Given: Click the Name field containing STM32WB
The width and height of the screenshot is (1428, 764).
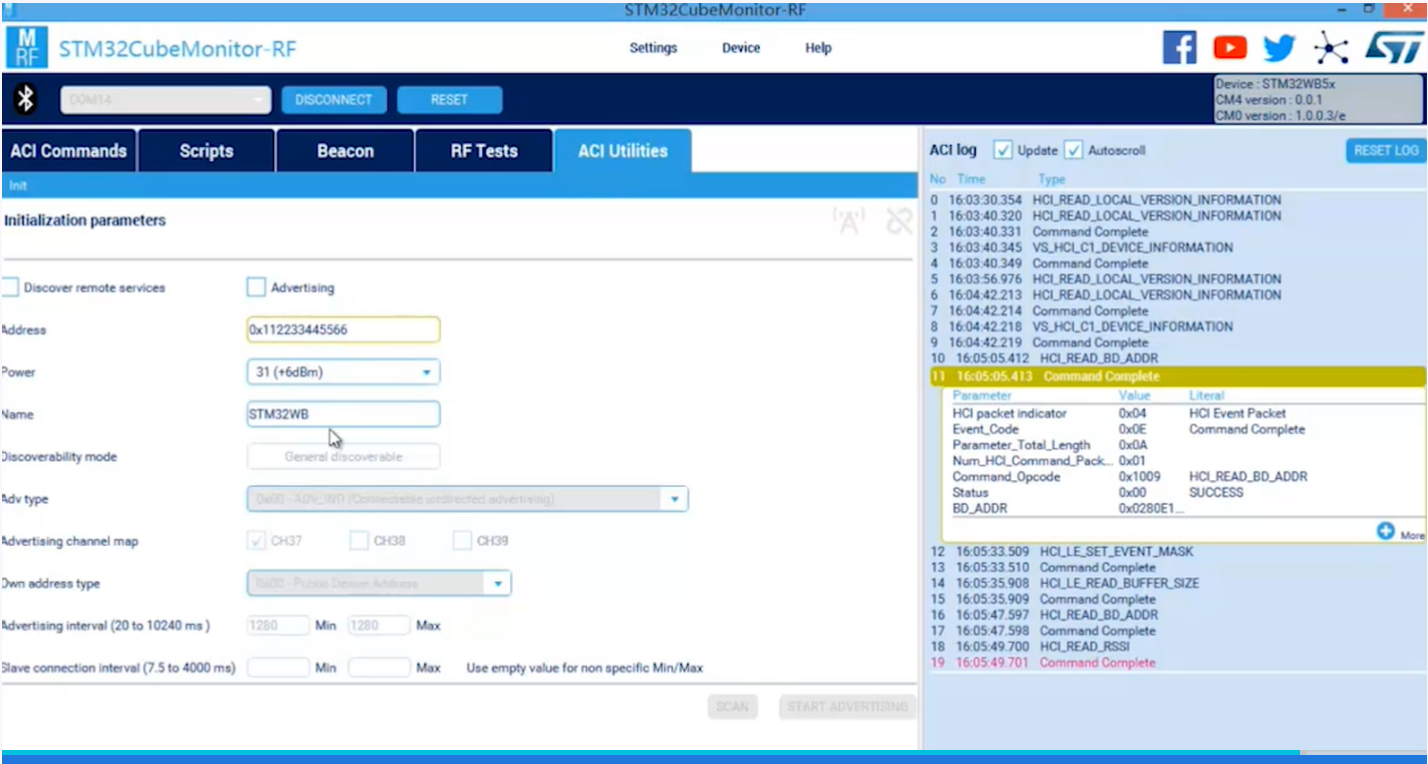Looking at the screenshot, I should click(343, 414).
